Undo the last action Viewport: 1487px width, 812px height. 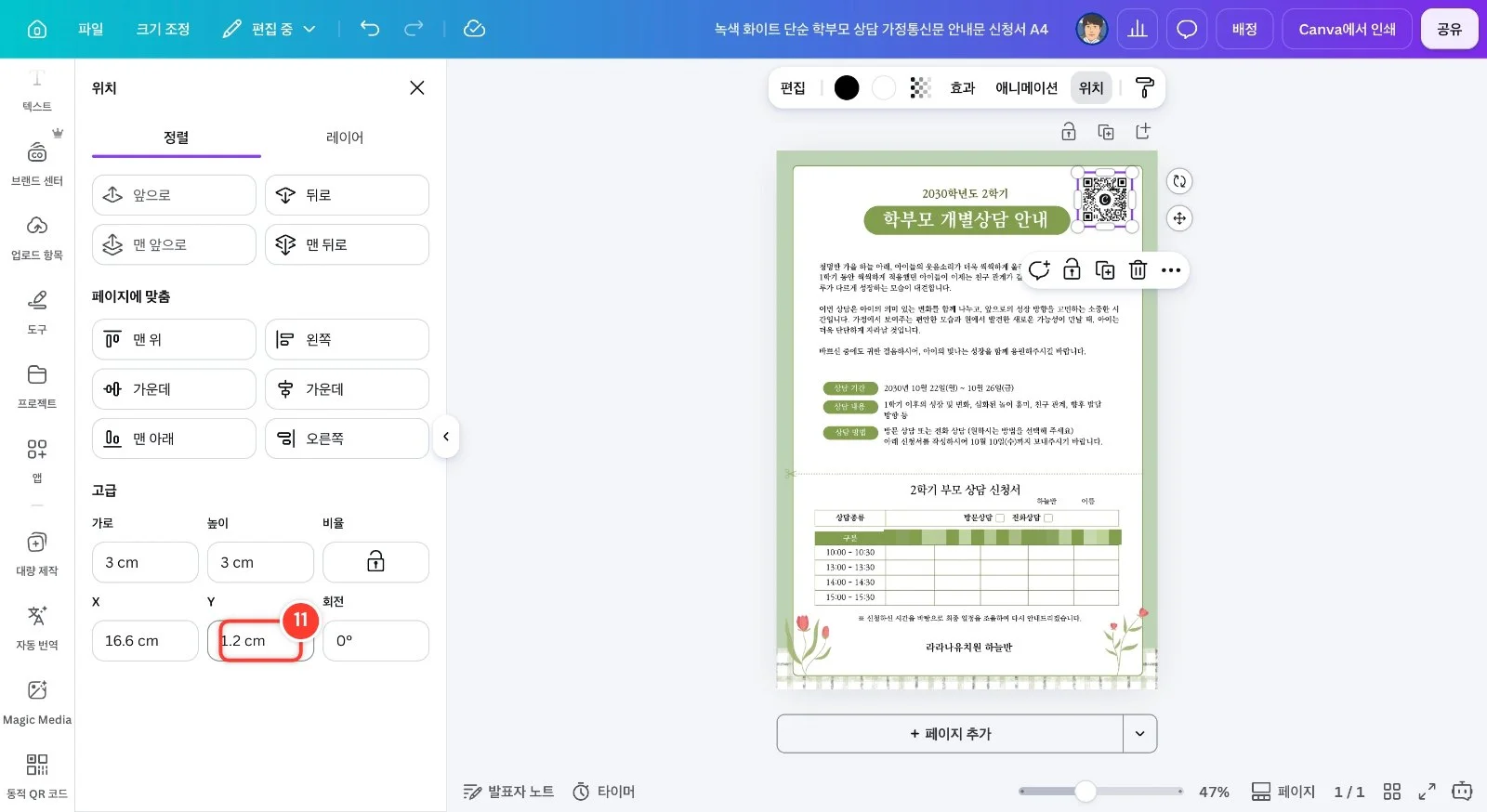(x=370, y=29)
